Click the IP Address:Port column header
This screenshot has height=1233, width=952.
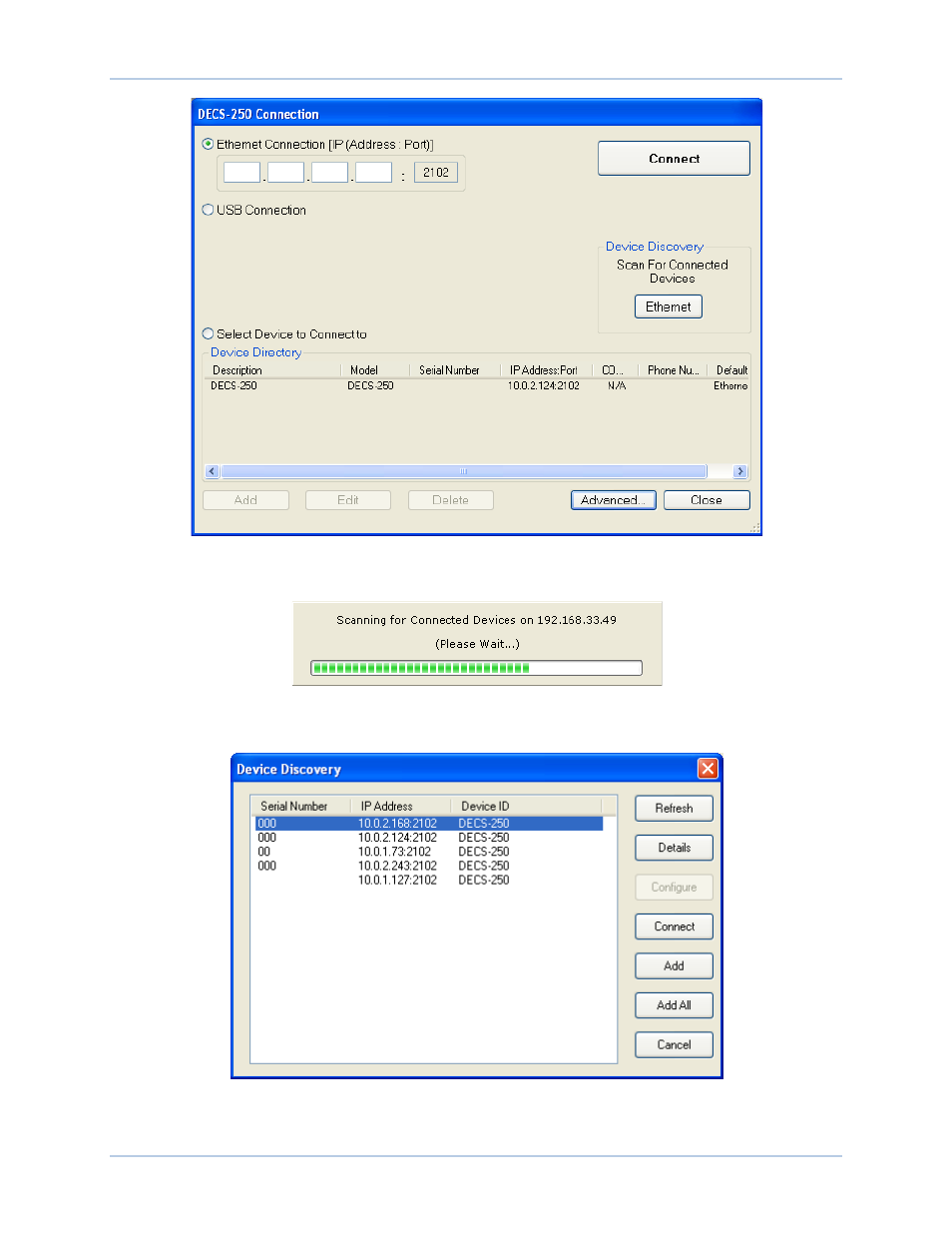tap(546, 370)
